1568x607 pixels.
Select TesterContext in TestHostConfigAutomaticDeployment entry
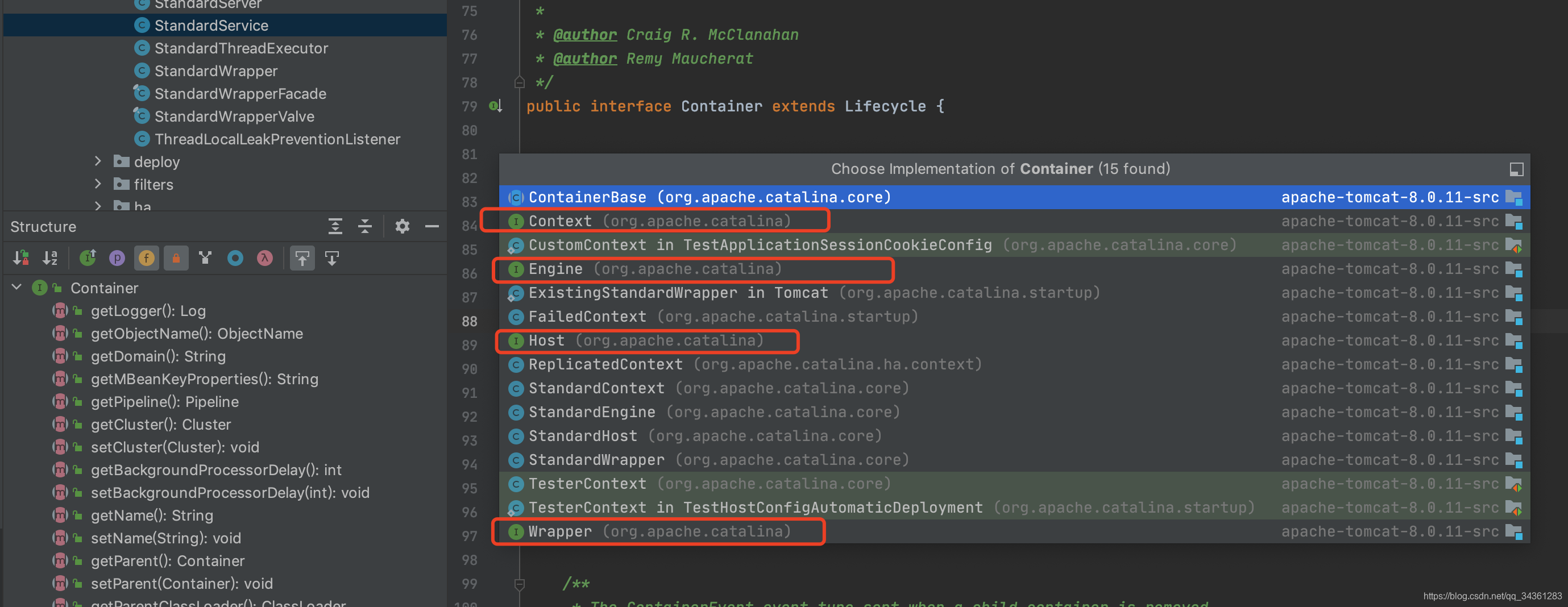pyautogui.click(x=1014, y=507)
